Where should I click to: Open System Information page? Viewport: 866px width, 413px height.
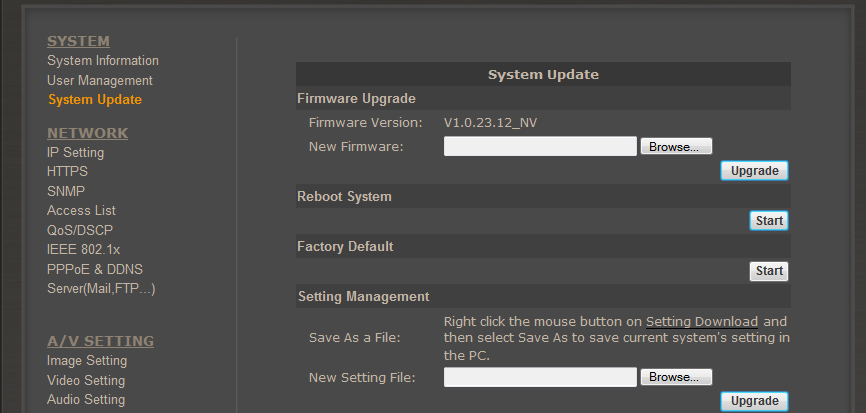coord(103,61)
